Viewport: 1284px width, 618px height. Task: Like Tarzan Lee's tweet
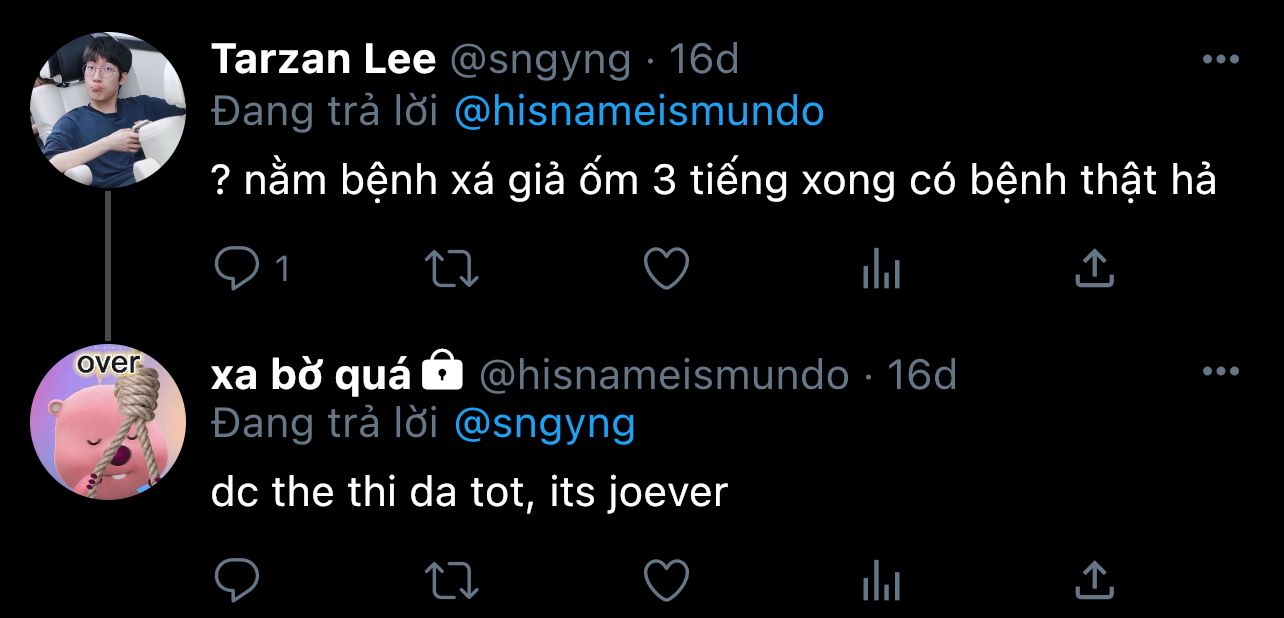click(665, 269)
